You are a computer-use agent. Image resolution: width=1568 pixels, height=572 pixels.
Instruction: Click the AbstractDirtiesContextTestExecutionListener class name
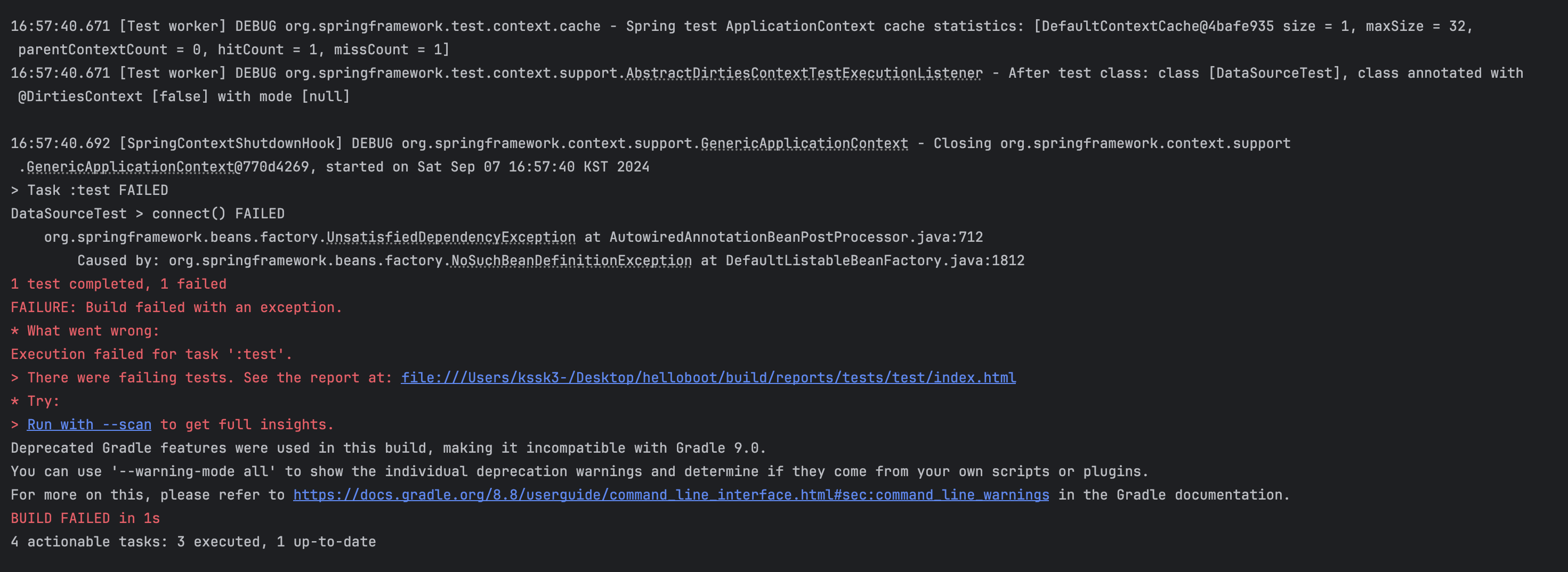point(804,73)
